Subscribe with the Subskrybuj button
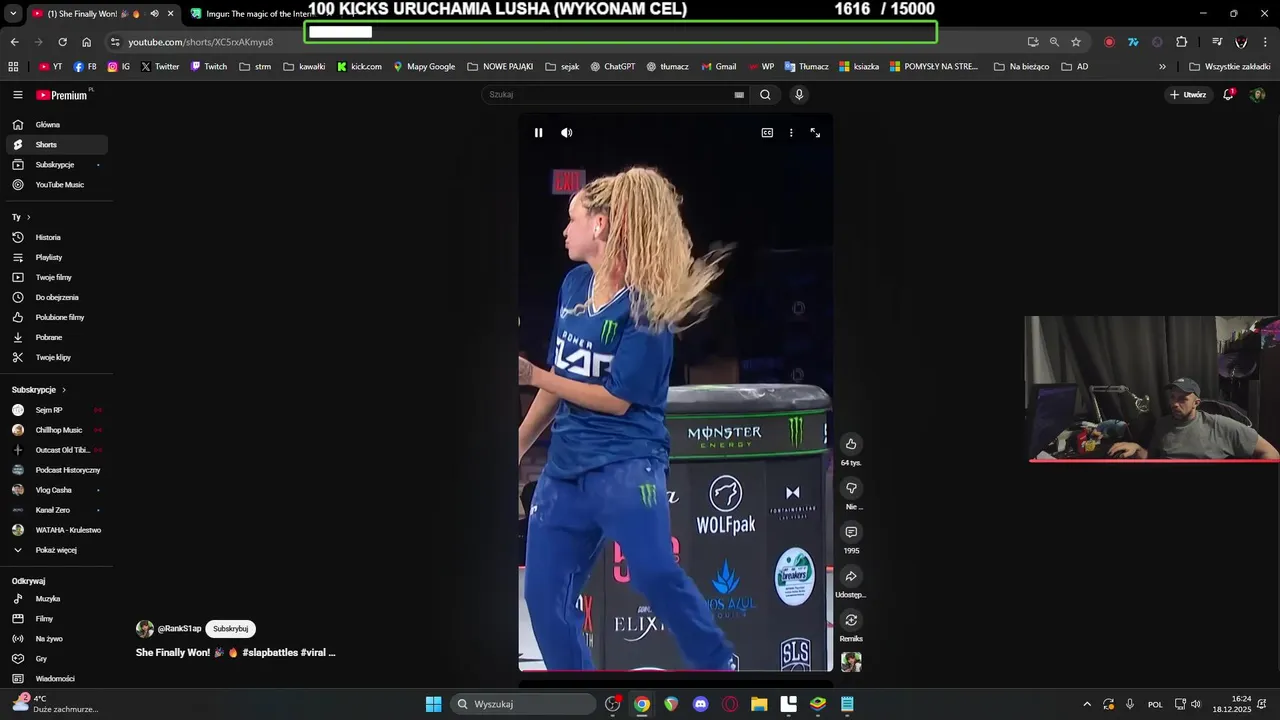This screenshot has width=1280, height=720. pyautogui.click(x=230, y=629)
